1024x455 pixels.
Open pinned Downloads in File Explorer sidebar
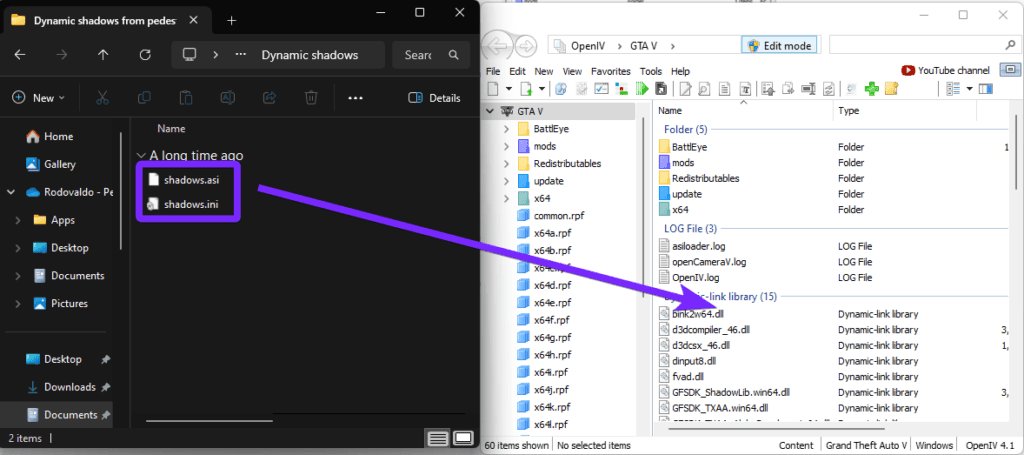[x=69, y=387]
